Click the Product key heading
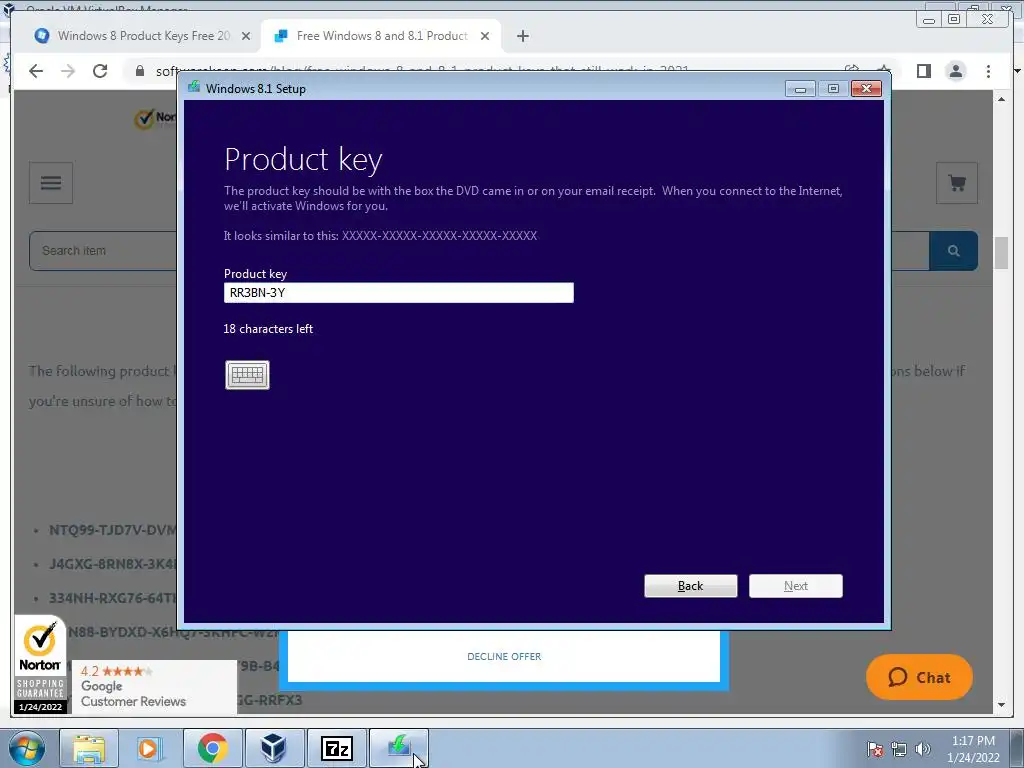Image resolution: width=1024 pixels, height=768 pixels. [303, 159]
